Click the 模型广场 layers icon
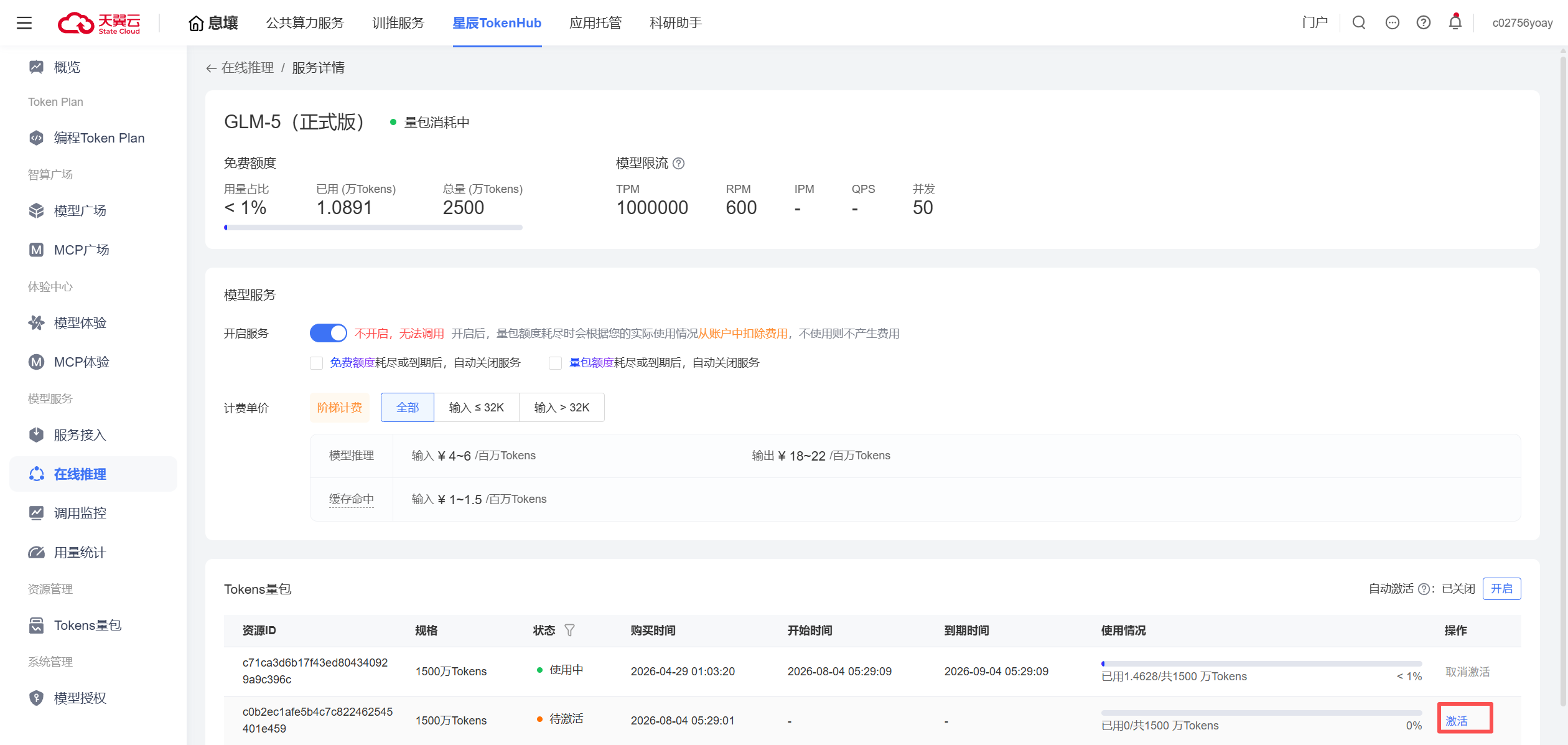This screenshot has width=1568, height=745. point(36,211)
